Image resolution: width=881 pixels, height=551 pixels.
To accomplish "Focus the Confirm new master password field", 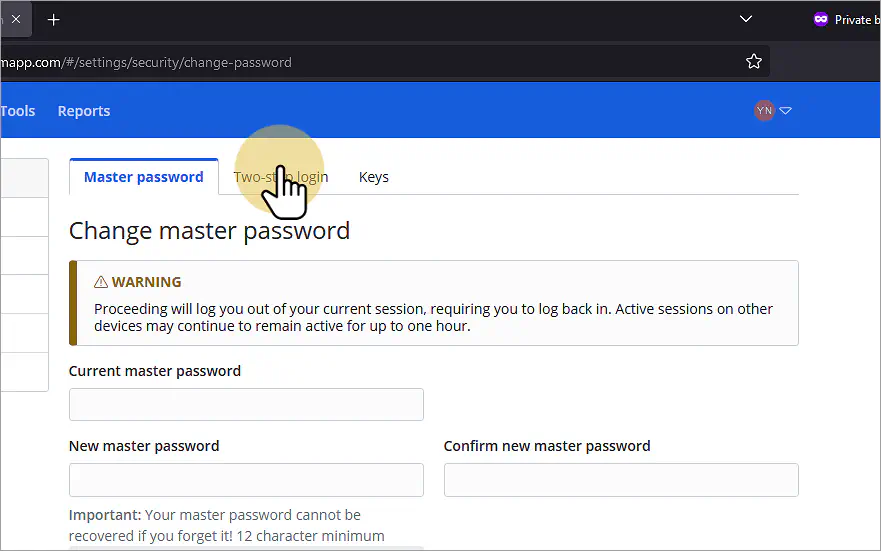I will [621, 480].
